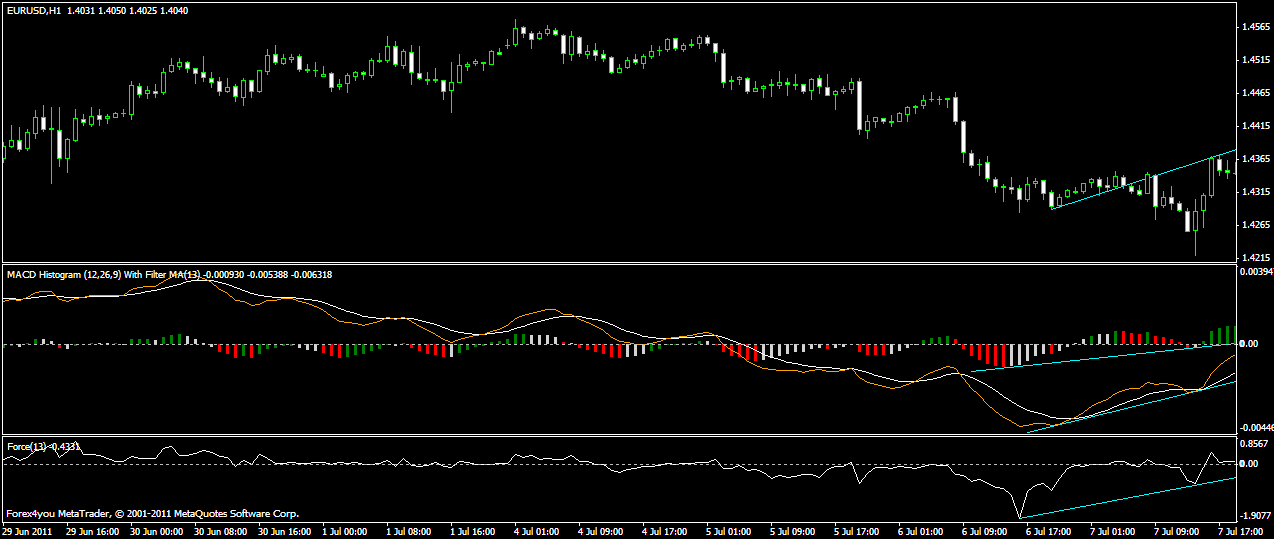Click the 0.8567 Force scale value

tap(1254, 443)
